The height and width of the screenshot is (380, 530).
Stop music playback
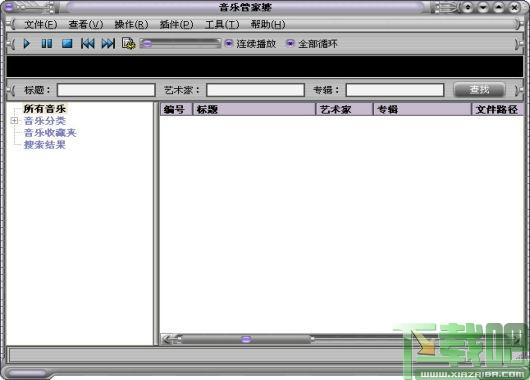point(67,44)
